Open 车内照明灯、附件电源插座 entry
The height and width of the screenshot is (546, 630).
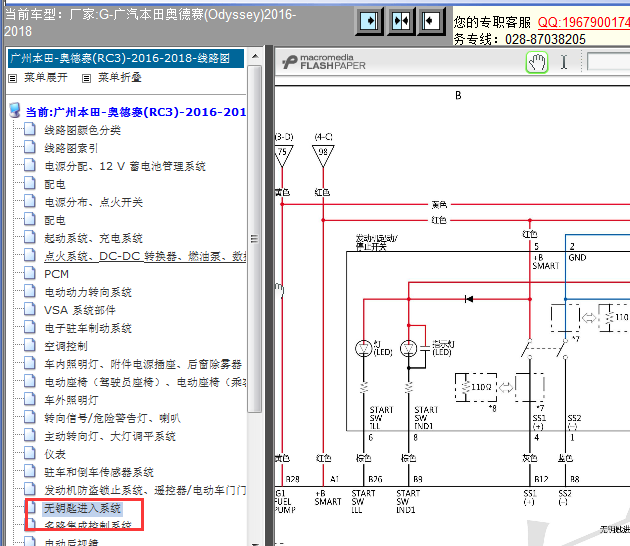(x=143, y=364)
